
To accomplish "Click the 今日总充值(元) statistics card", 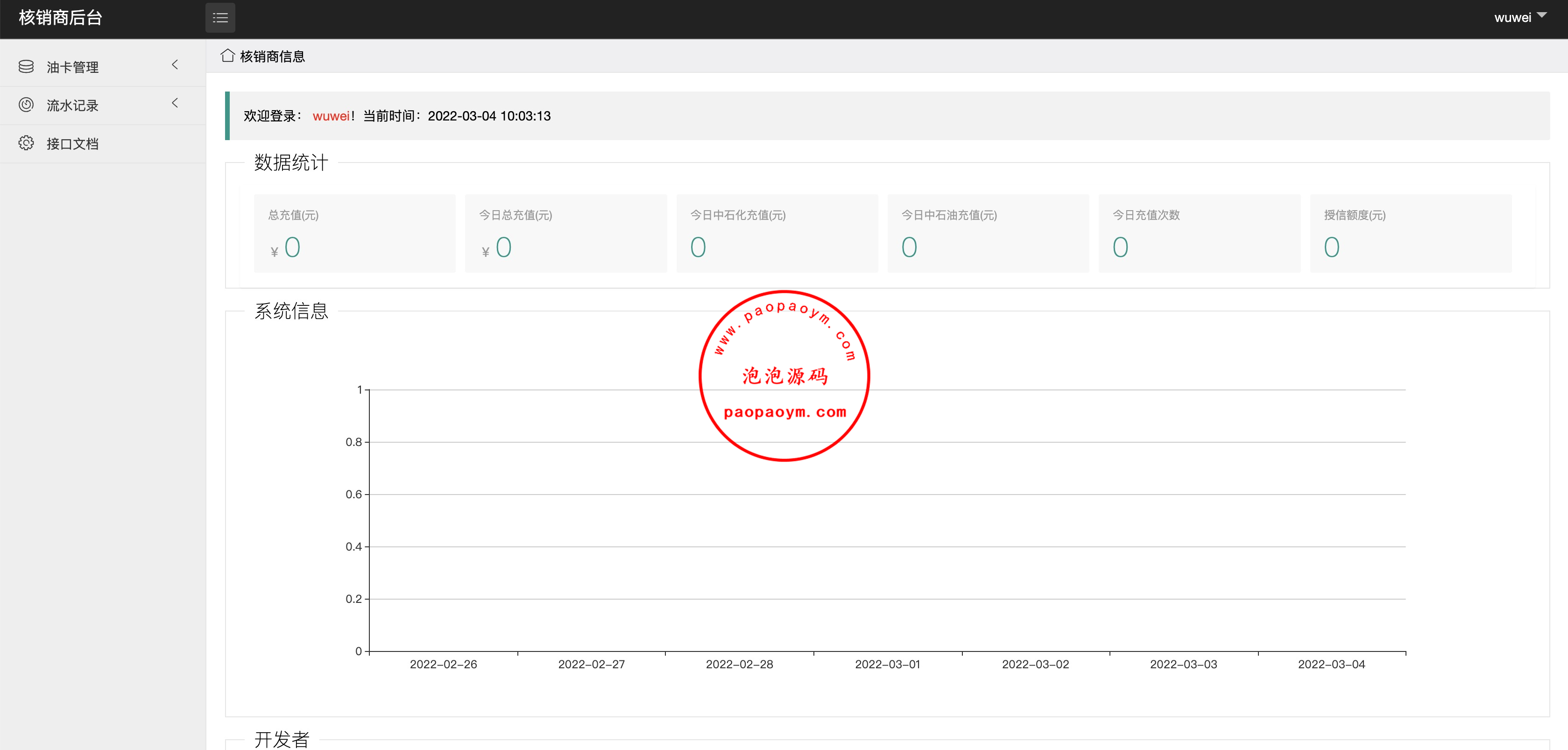I will (565, 233).
